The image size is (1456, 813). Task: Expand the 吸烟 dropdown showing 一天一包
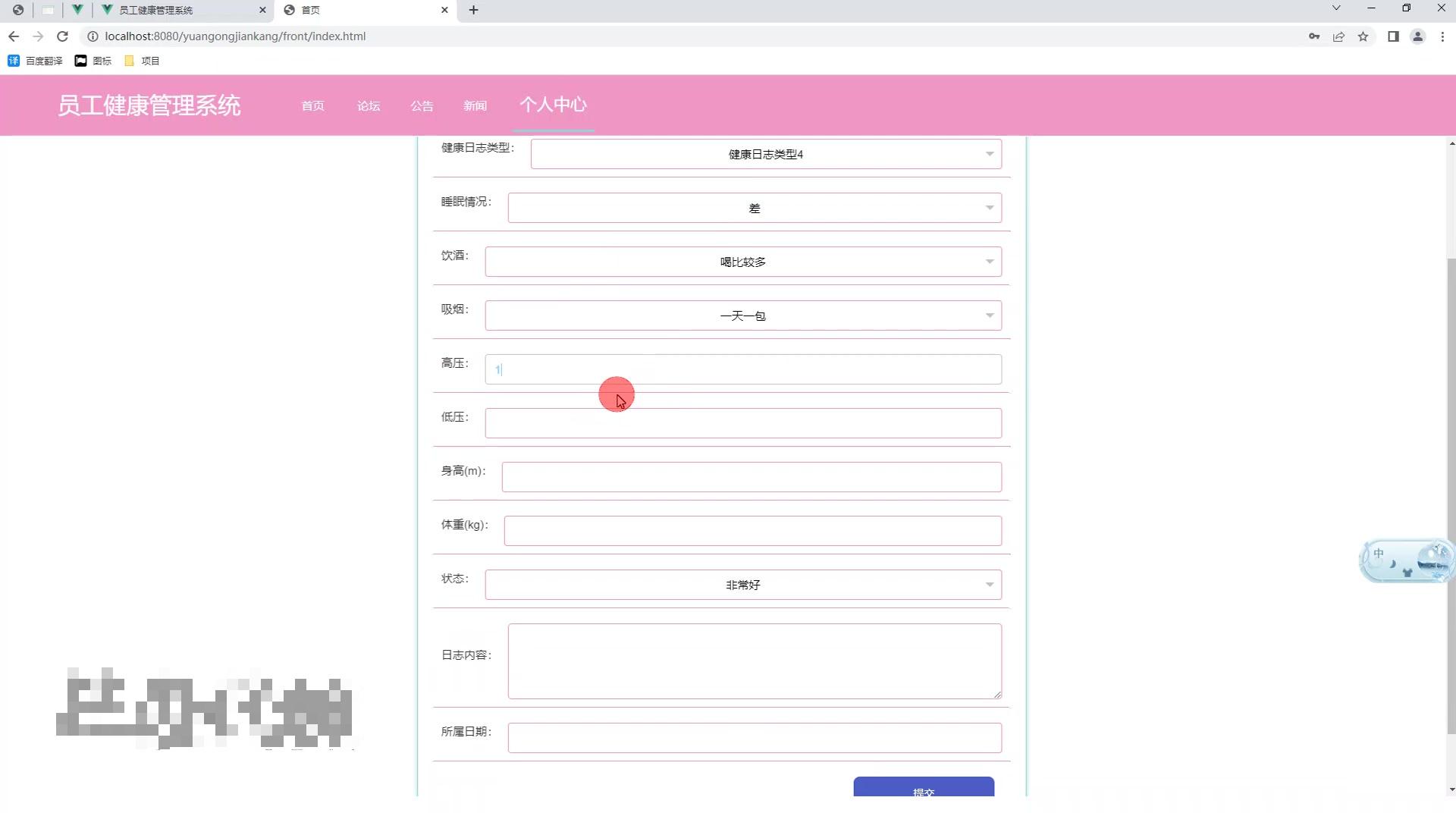pos(742,315)
